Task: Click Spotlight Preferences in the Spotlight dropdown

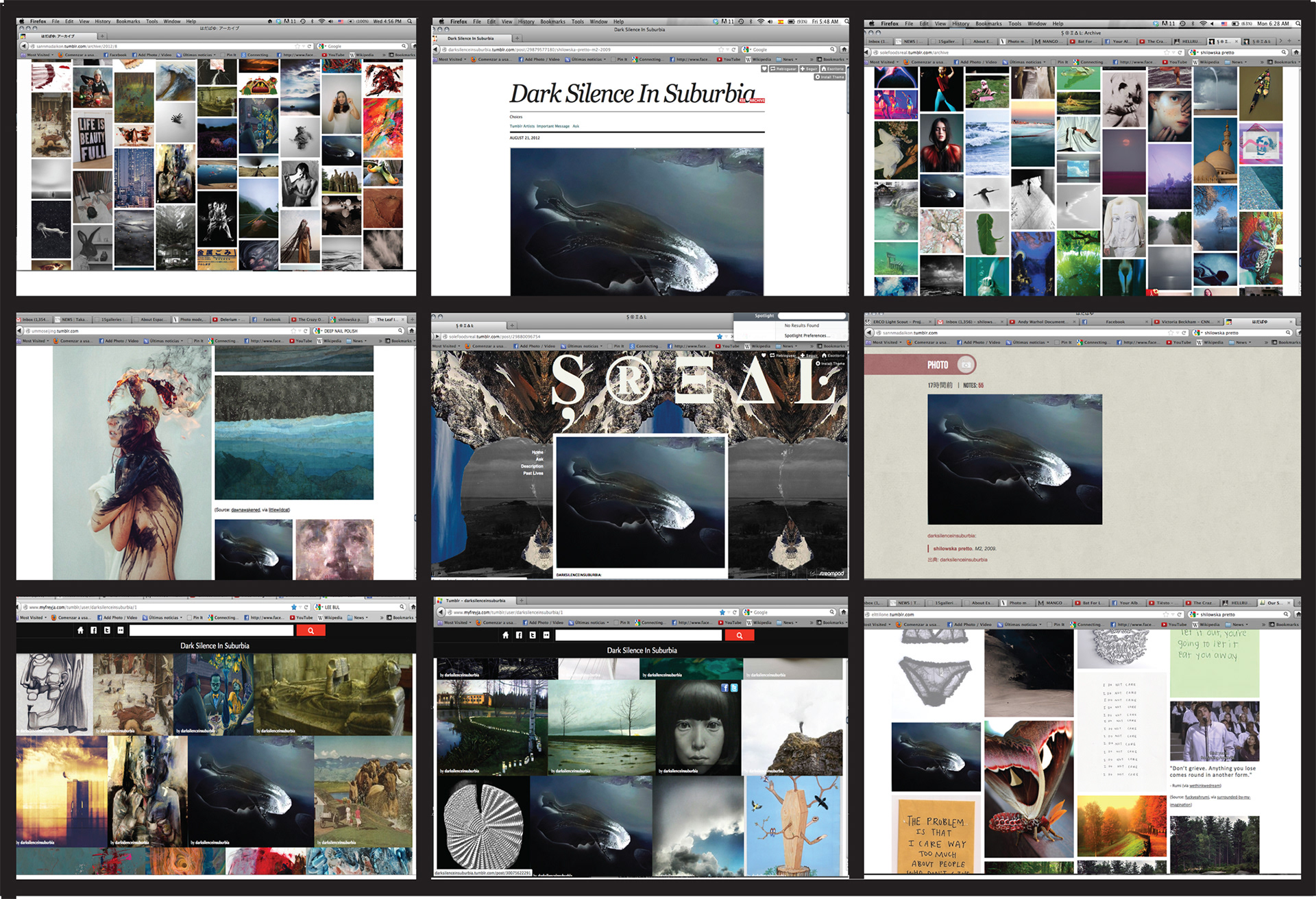Action: tap(807, 335)
